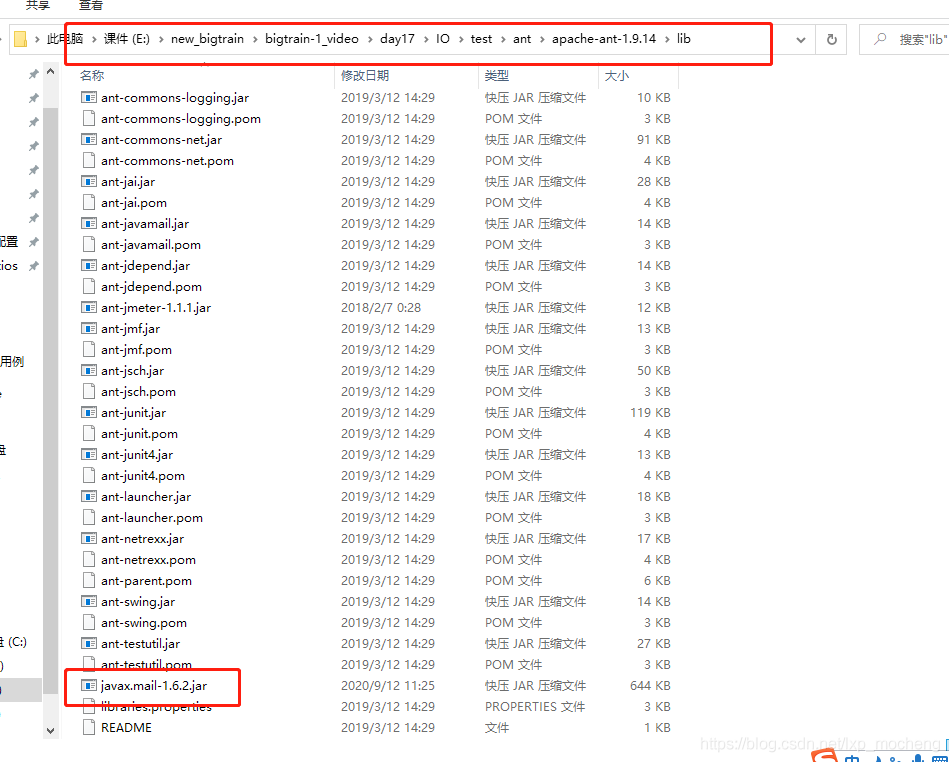Click the navigation pane scroll up arrow
Screen dimensions: 949x762
pos(50,73)
